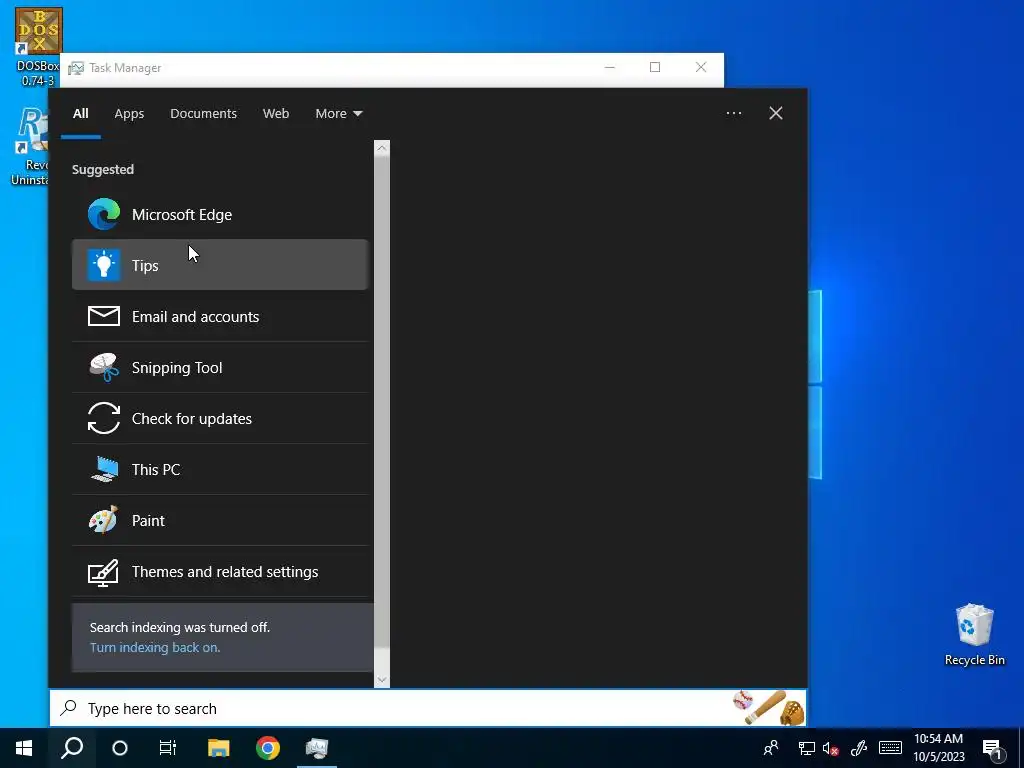Open This PC
Image resolution: width=1024 pixels, height=768 pixels.
coord(220,469)
